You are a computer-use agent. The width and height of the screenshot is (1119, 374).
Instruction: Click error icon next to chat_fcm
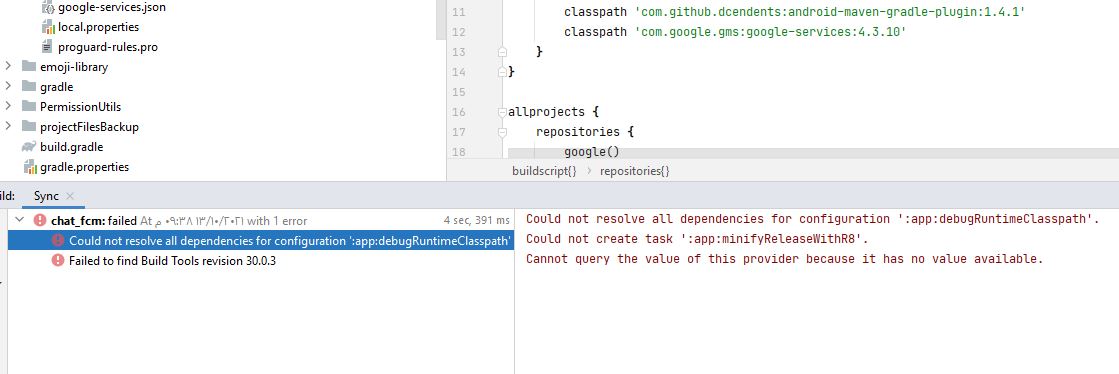pyautogui.click(x=40, y=221)
